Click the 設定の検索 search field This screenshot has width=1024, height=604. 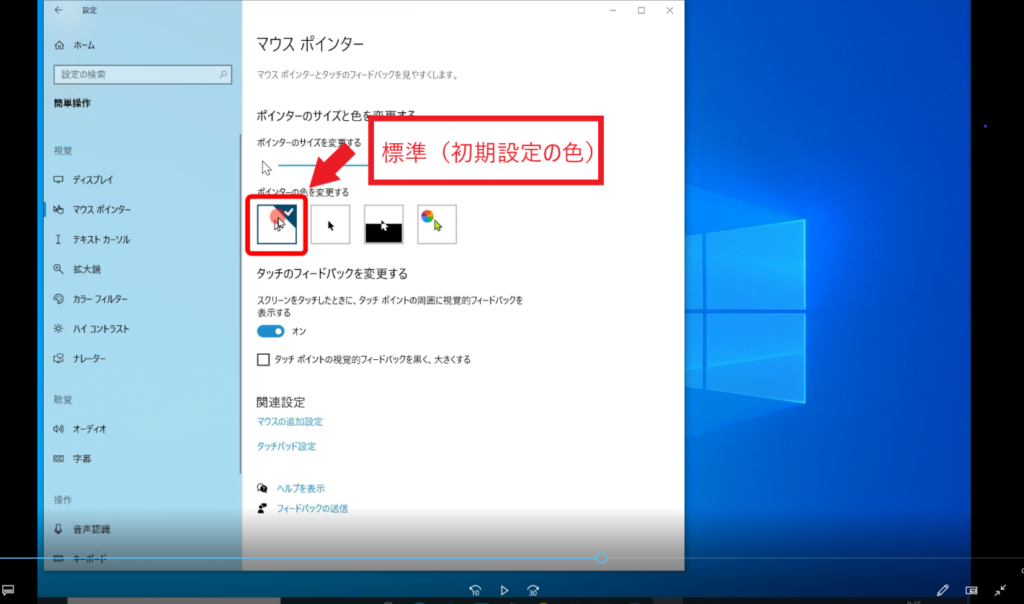(x=141, y=74)
